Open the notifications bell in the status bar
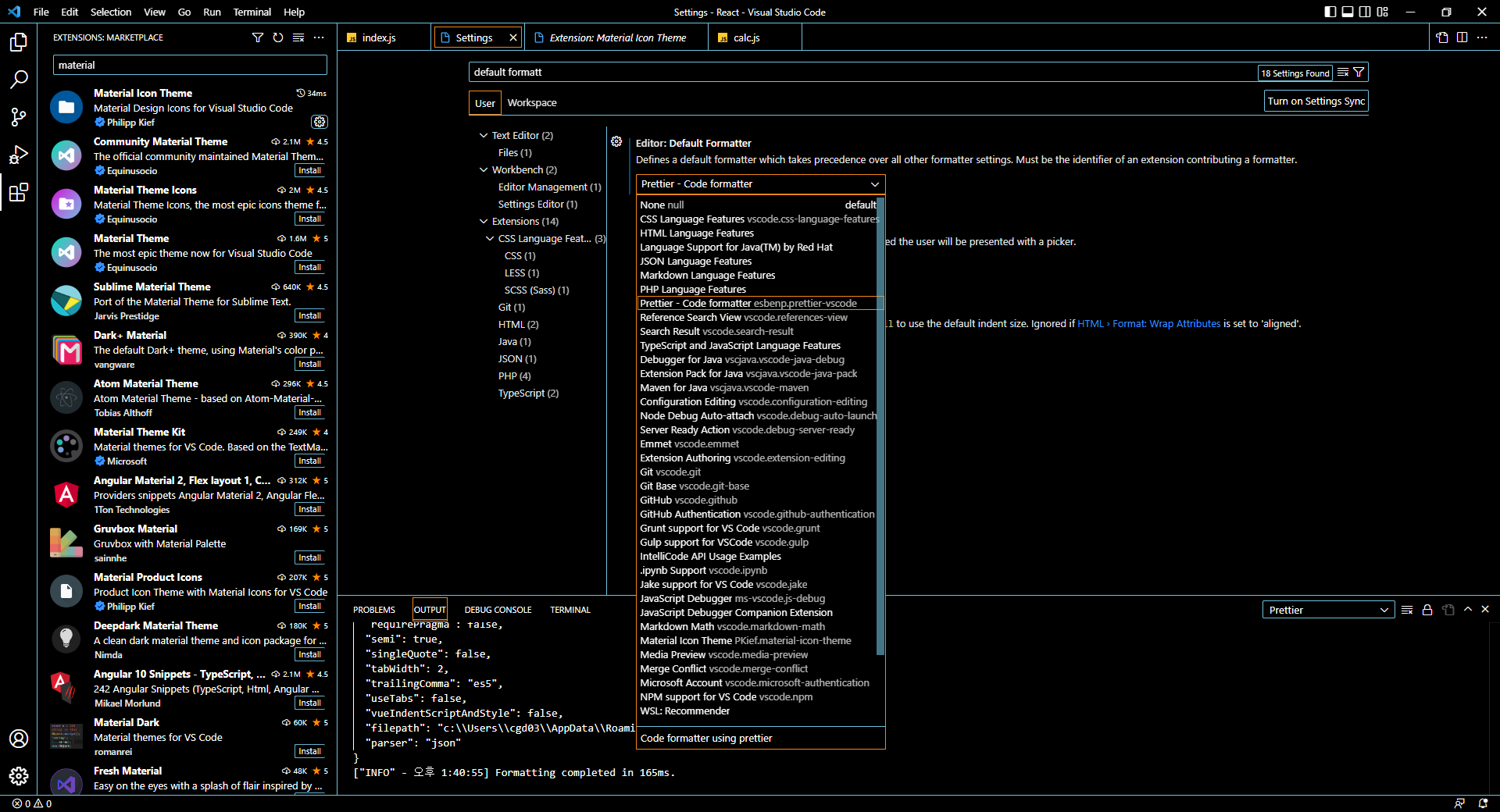This screenshot has height=812, width=1500. click(x=1483, y=803)
